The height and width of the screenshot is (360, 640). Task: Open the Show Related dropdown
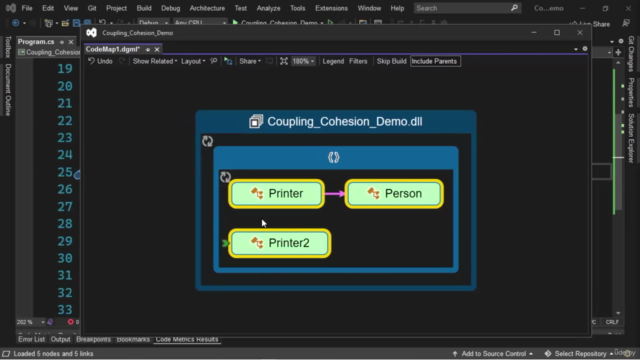pyautogui.click(x=155, y=61)
